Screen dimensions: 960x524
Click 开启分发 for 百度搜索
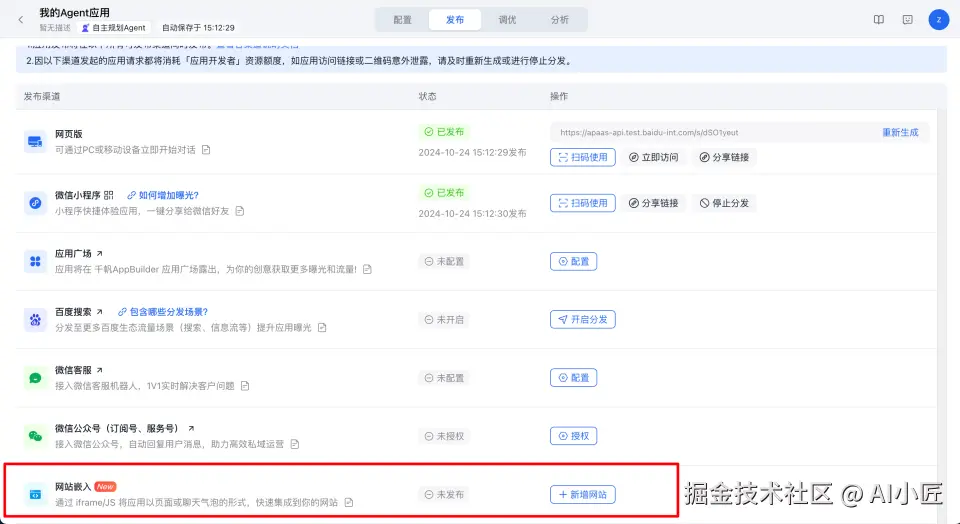[583, 320]
